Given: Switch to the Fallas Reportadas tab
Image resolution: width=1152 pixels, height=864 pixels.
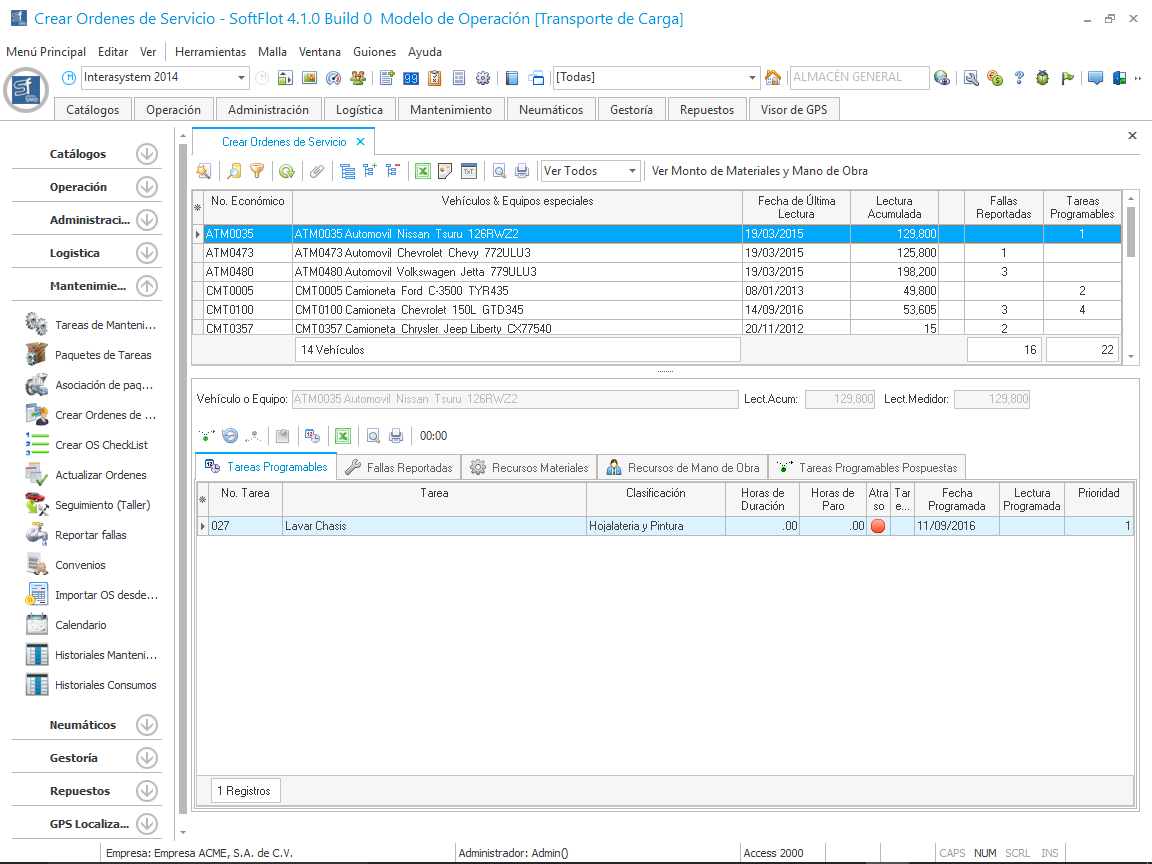Looking at the screenshot, I should 399,467.
